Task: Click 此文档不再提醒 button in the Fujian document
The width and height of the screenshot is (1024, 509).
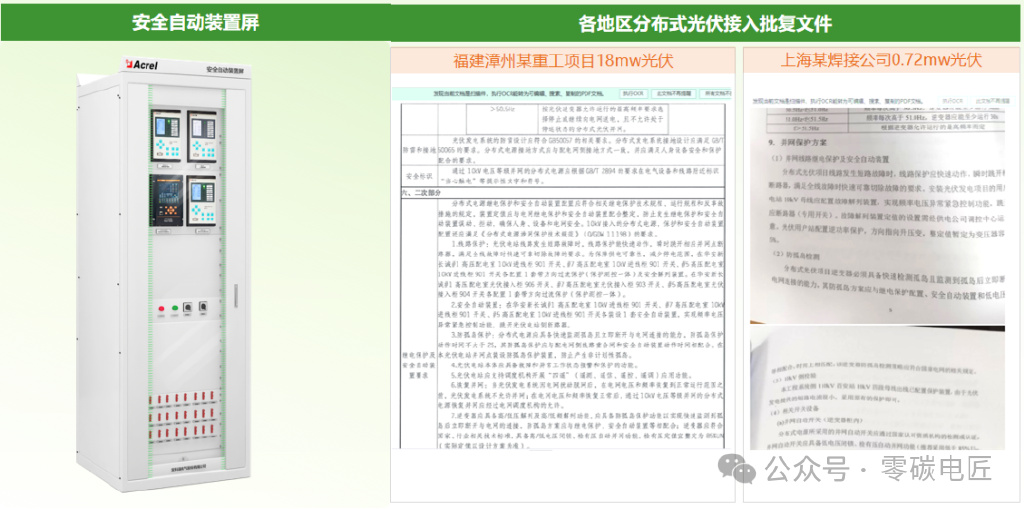Action: pyautogui.click(x=672, y=93)
